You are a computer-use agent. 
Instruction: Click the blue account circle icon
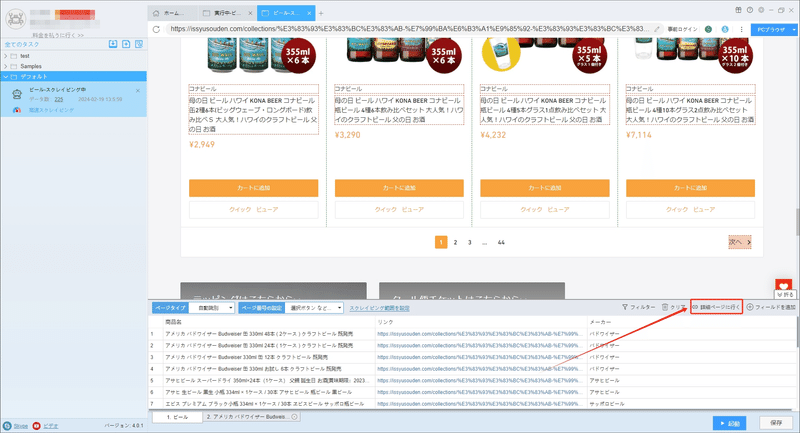coord(724,29)
